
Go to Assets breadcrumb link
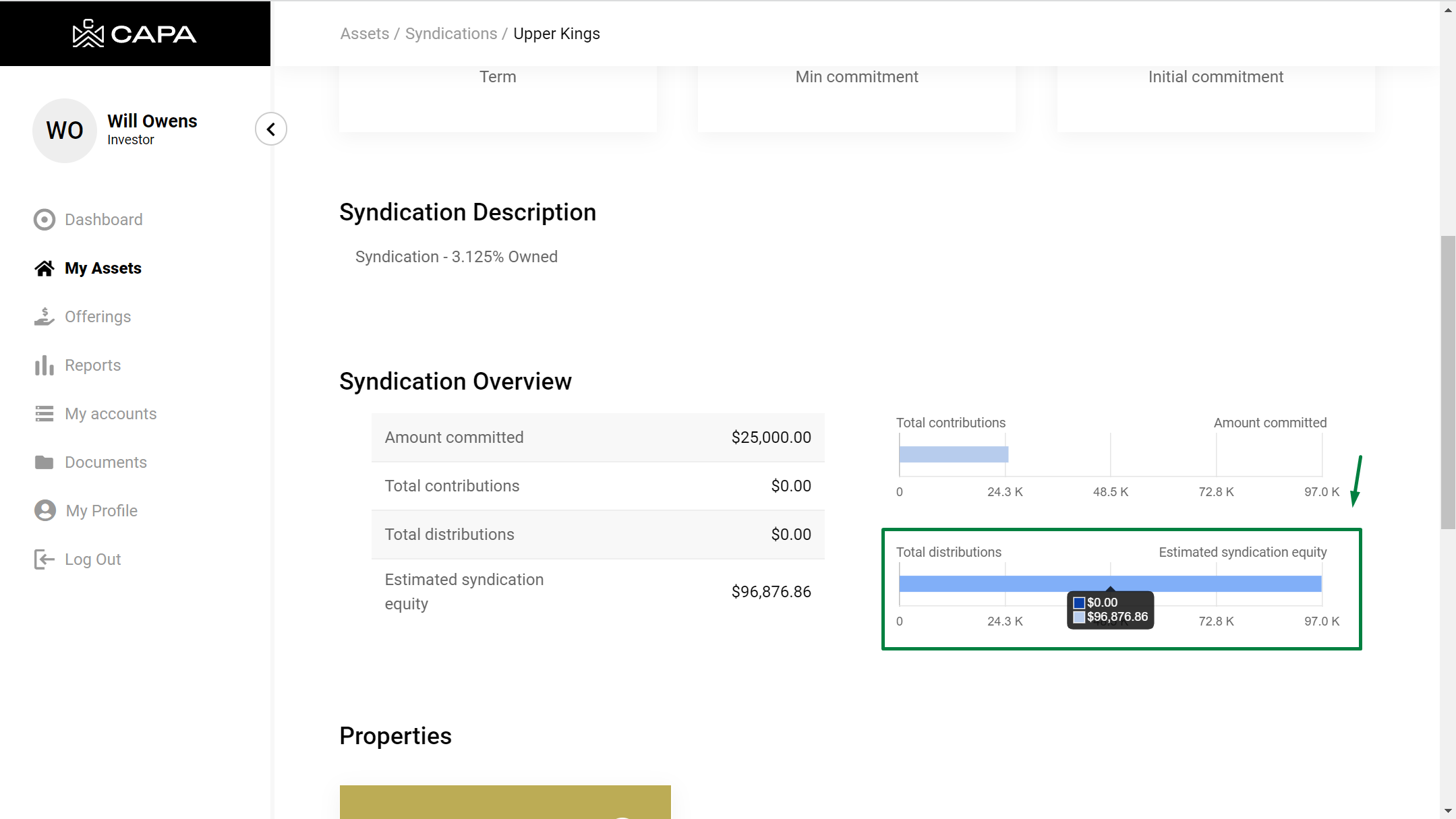365,34
